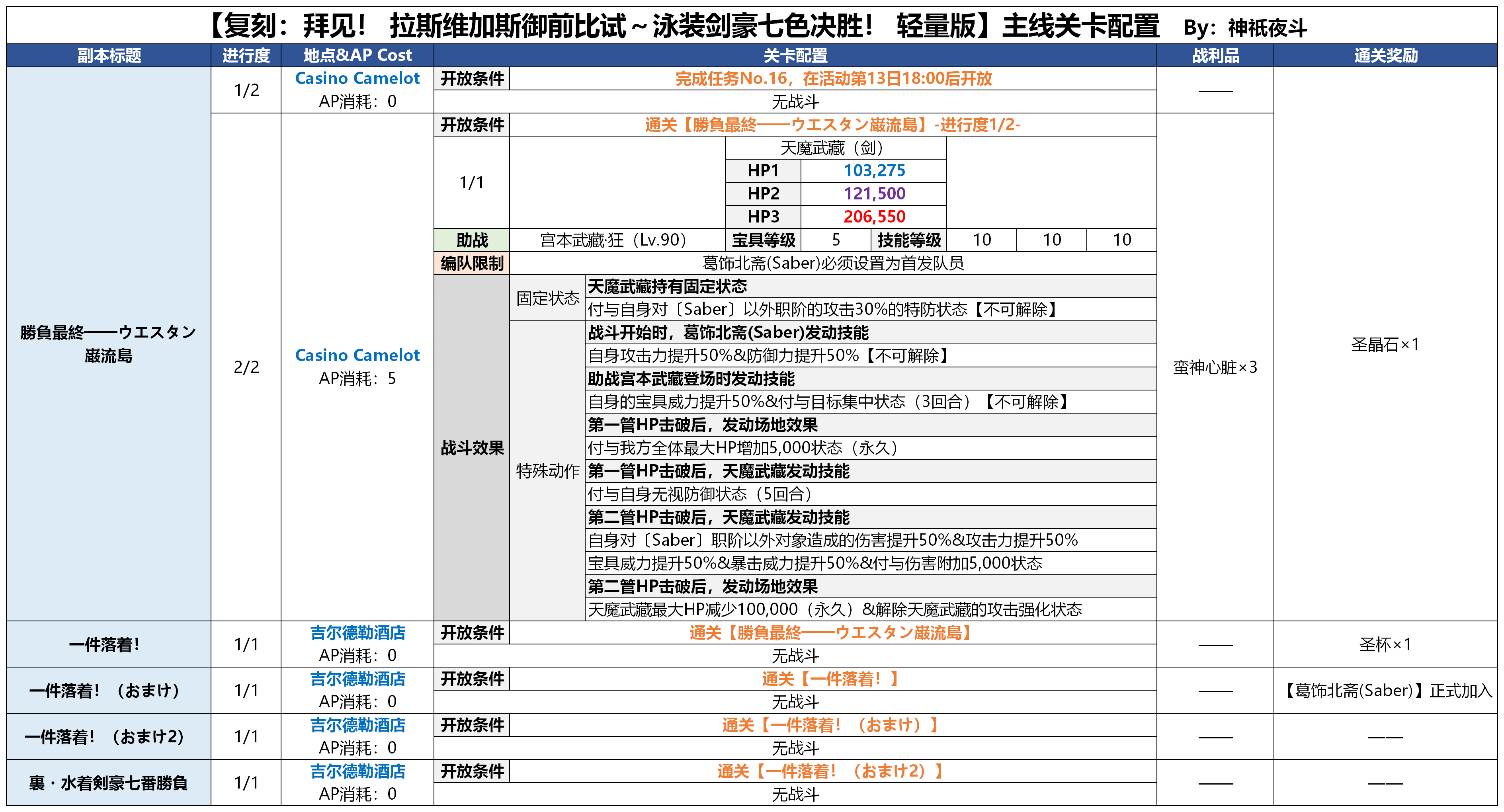Select the 一件落着！（おまけ）title cell
The height and width of the screenshot is (812, 1504).
109,691
